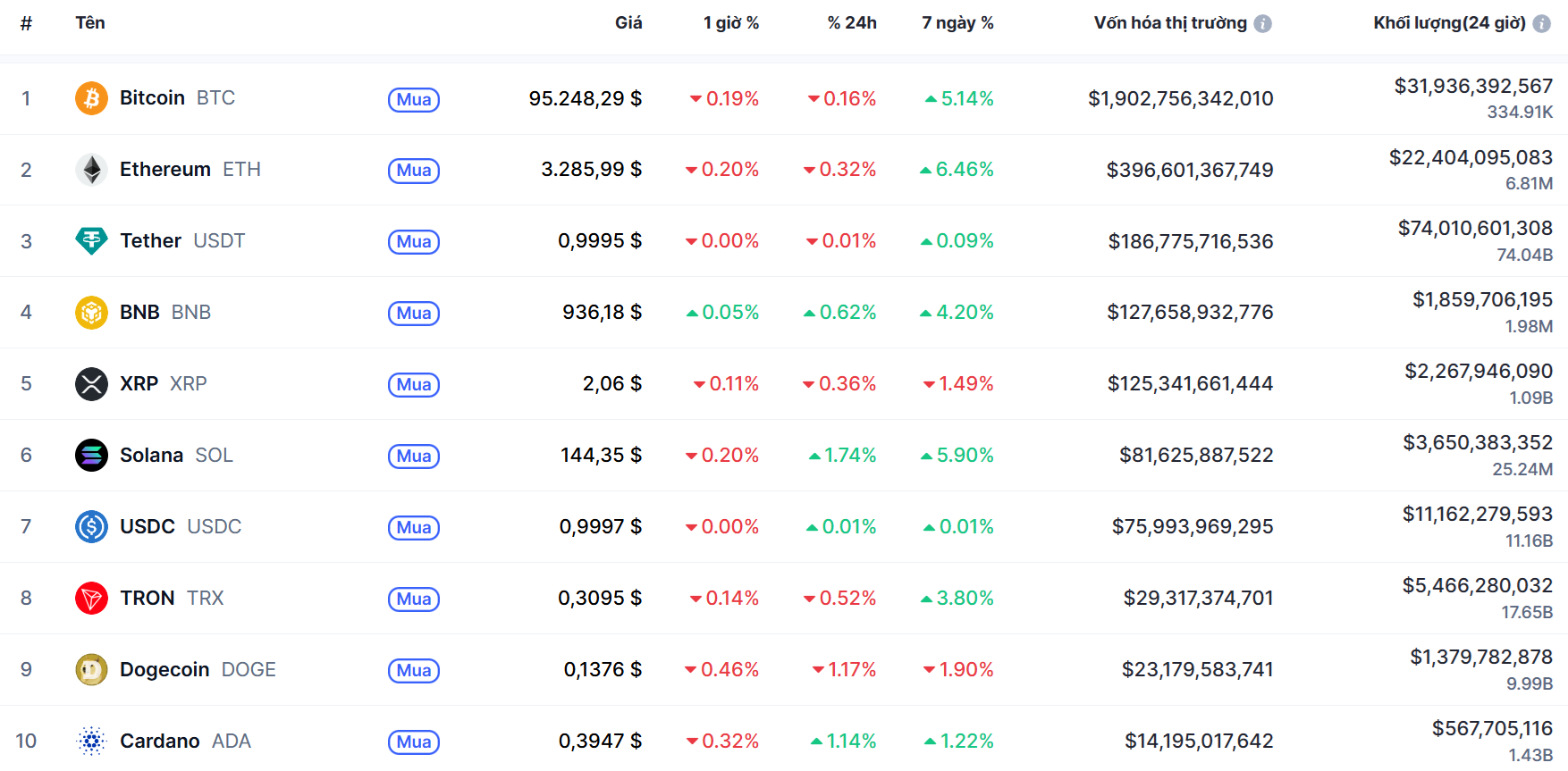Click TRON volume $5,466,280,032

pos(1477,586)
